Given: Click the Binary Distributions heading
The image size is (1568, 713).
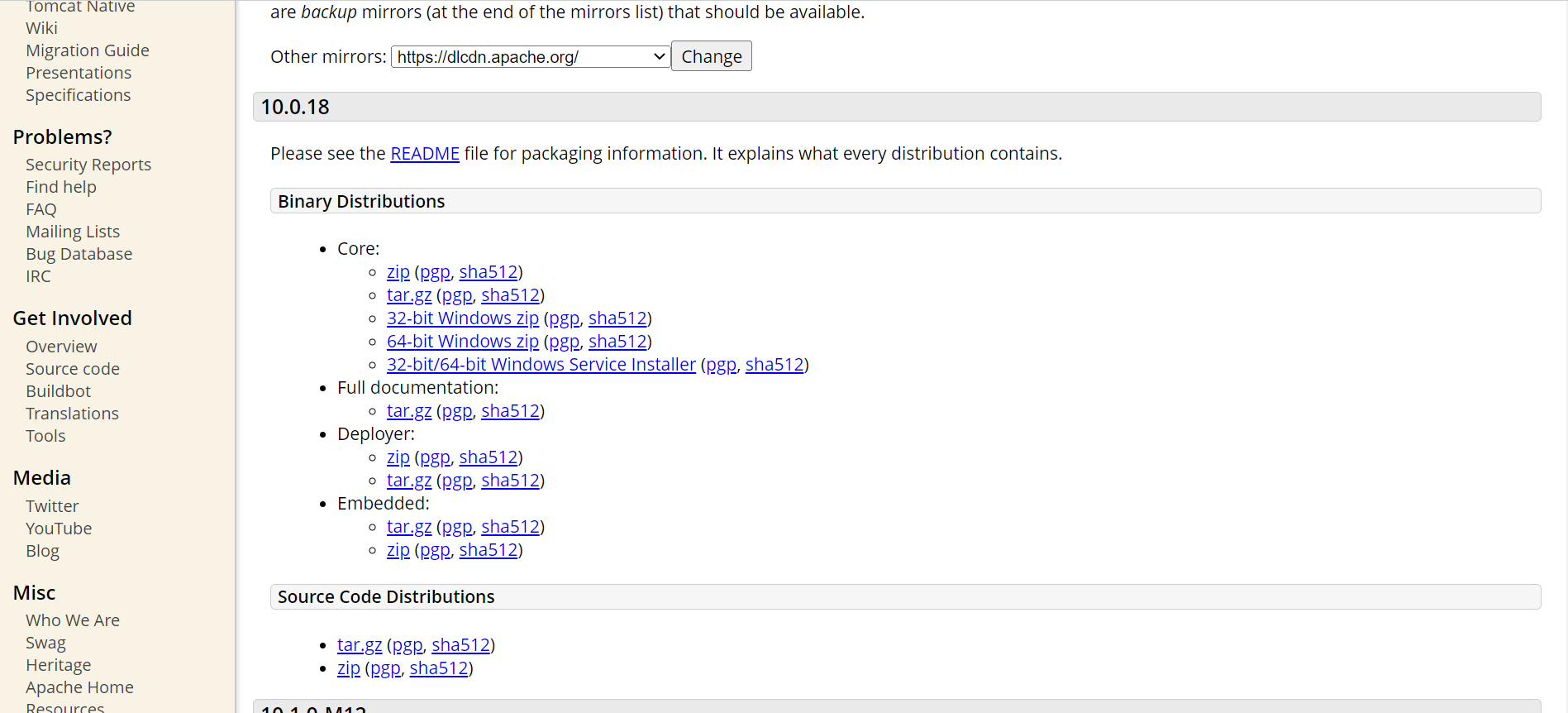Looking at the screenshot, I should click(x=905, y=201).
